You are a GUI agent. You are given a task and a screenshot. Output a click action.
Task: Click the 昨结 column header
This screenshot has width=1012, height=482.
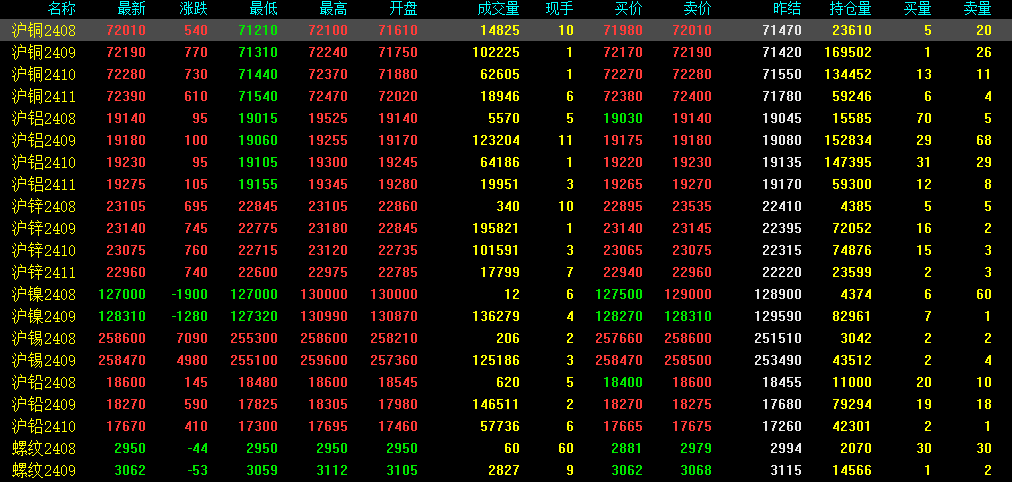coord(787,9)
